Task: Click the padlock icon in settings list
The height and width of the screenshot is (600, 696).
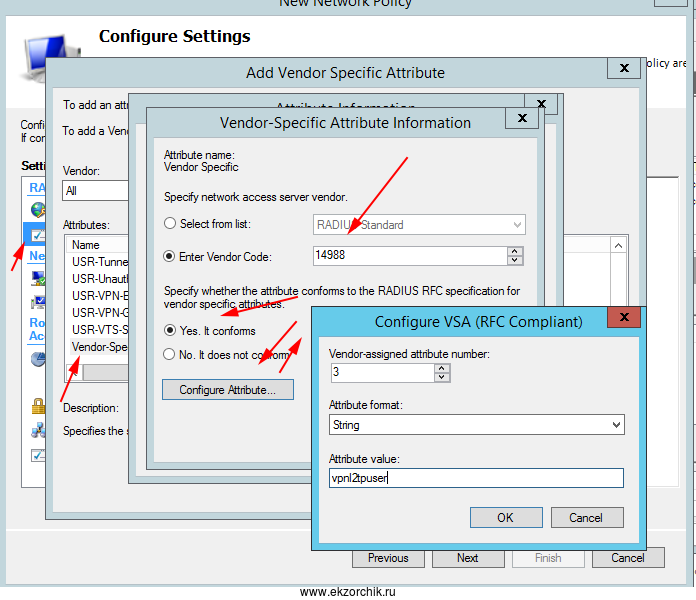Action: click(x=38, y=406)
